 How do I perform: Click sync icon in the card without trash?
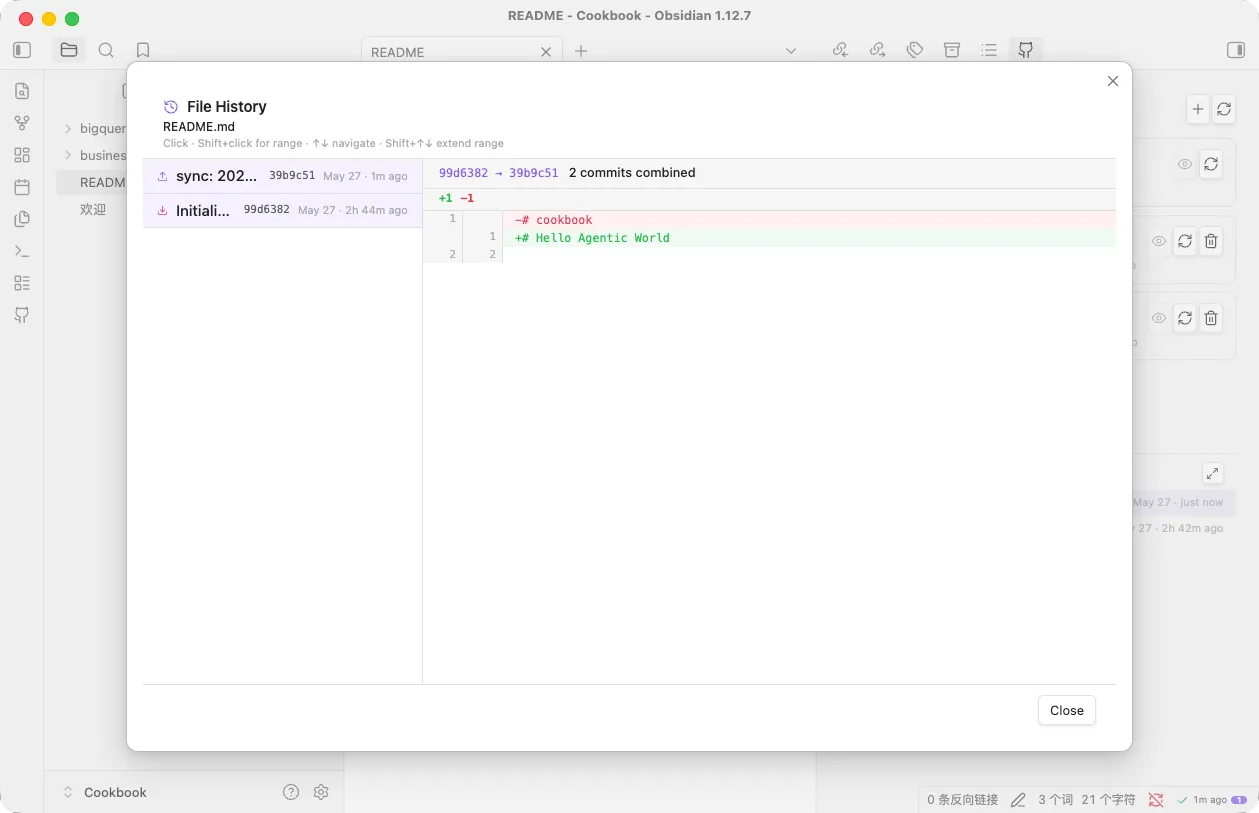[x=1211, y=164]
